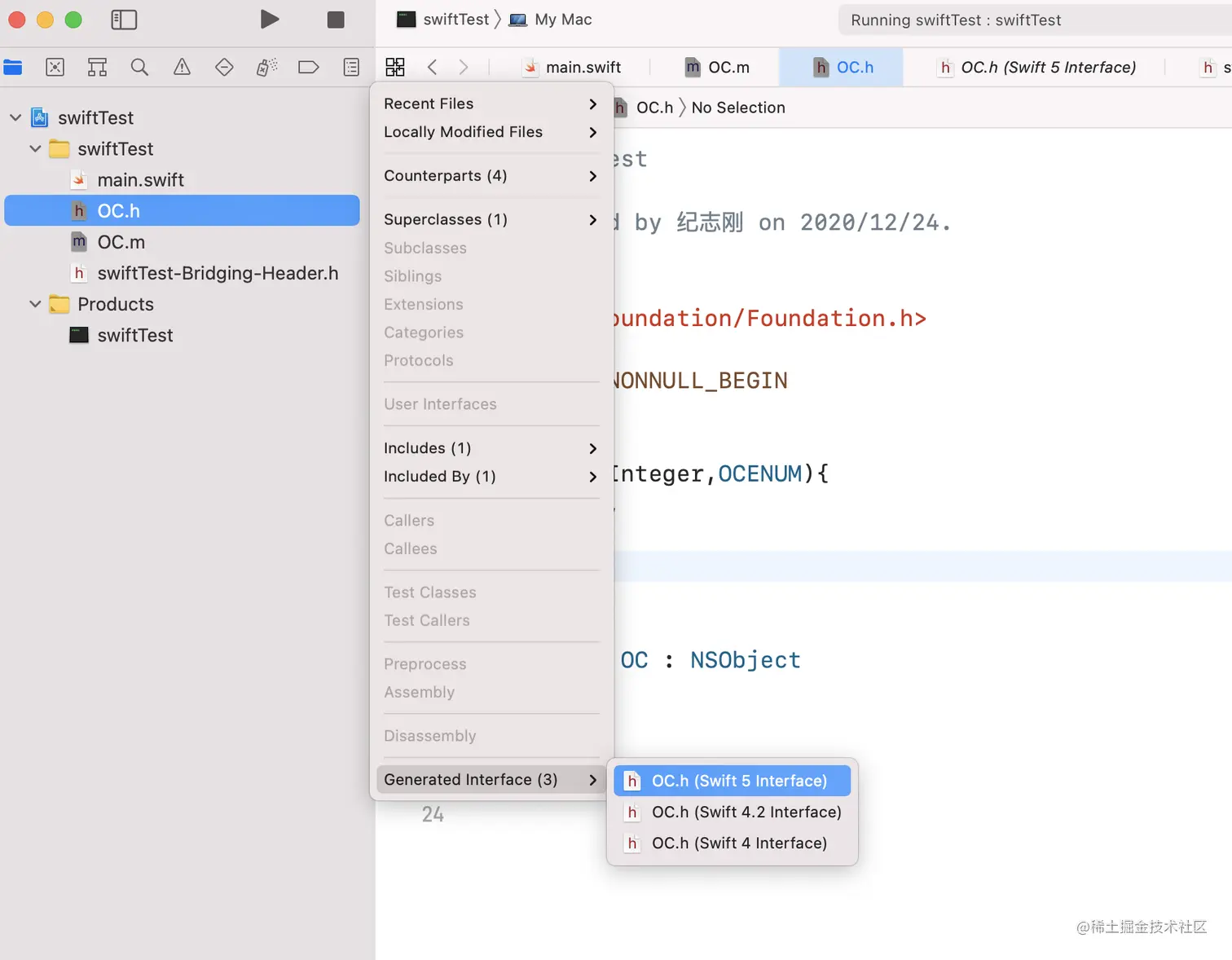
Task: Click the Related Items grid icon
Action: pos(395,67)
